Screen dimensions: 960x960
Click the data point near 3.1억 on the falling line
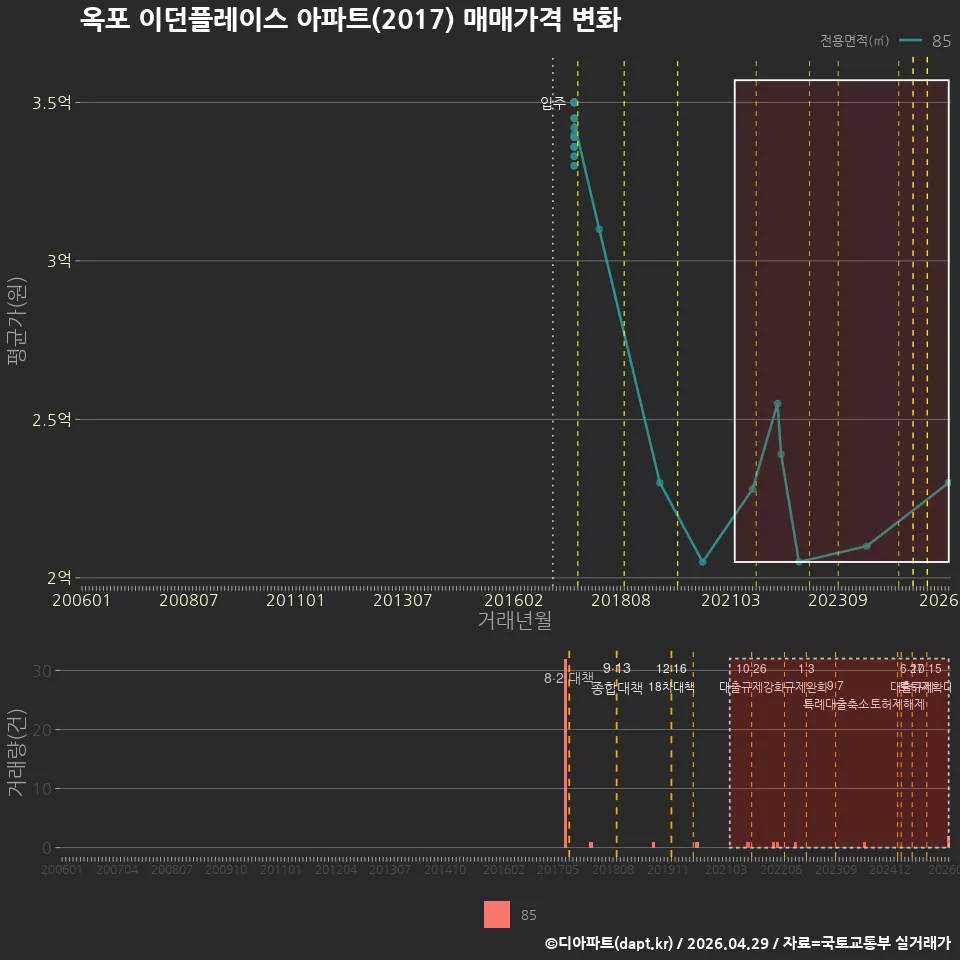tap(599, 229)
